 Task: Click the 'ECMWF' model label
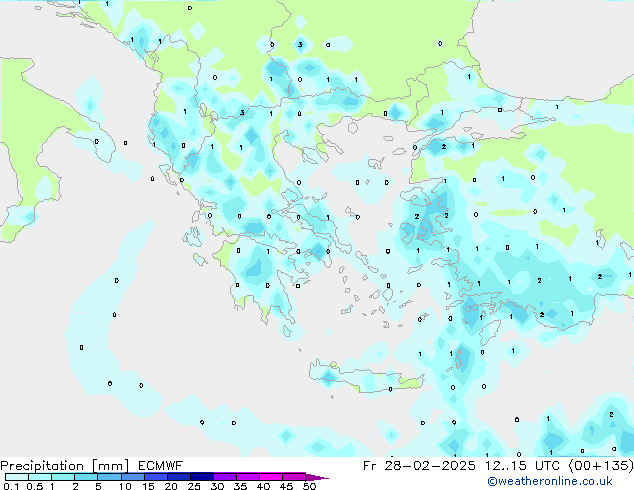pyautogui.click(x=161, y=466)
